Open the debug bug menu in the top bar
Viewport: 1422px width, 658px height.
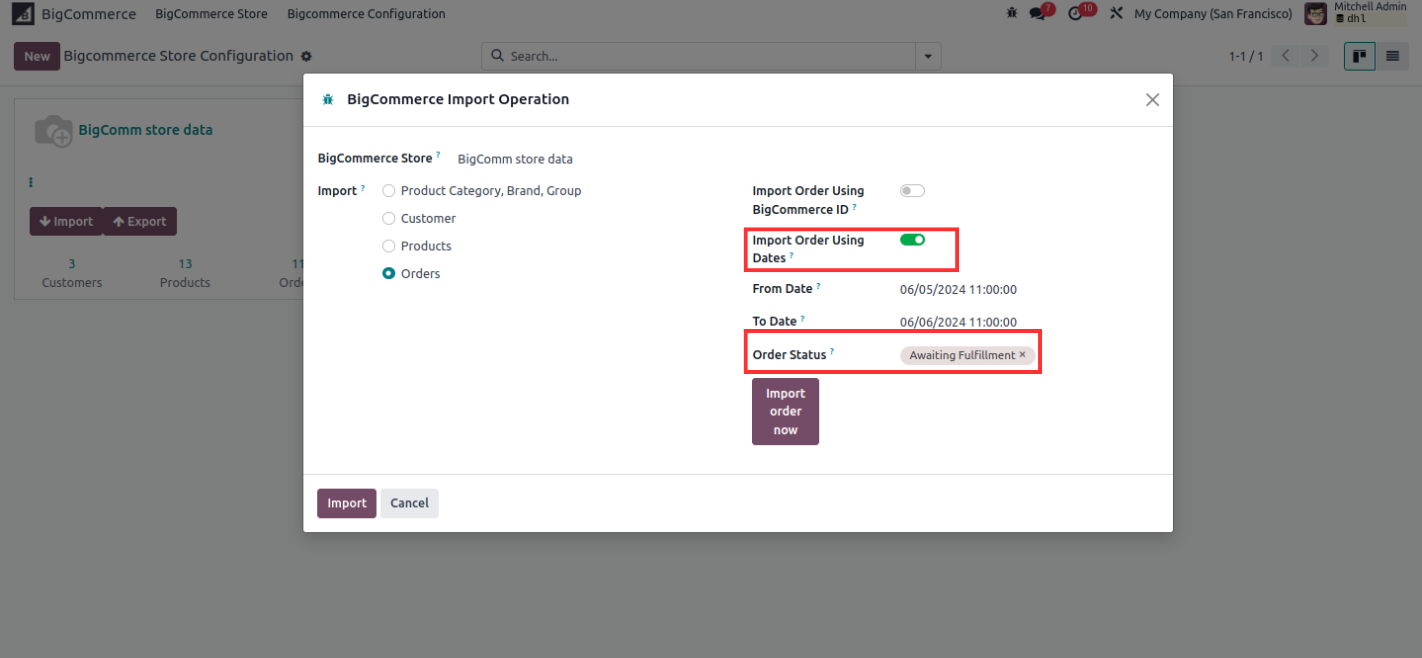[x=1012, y=14]
